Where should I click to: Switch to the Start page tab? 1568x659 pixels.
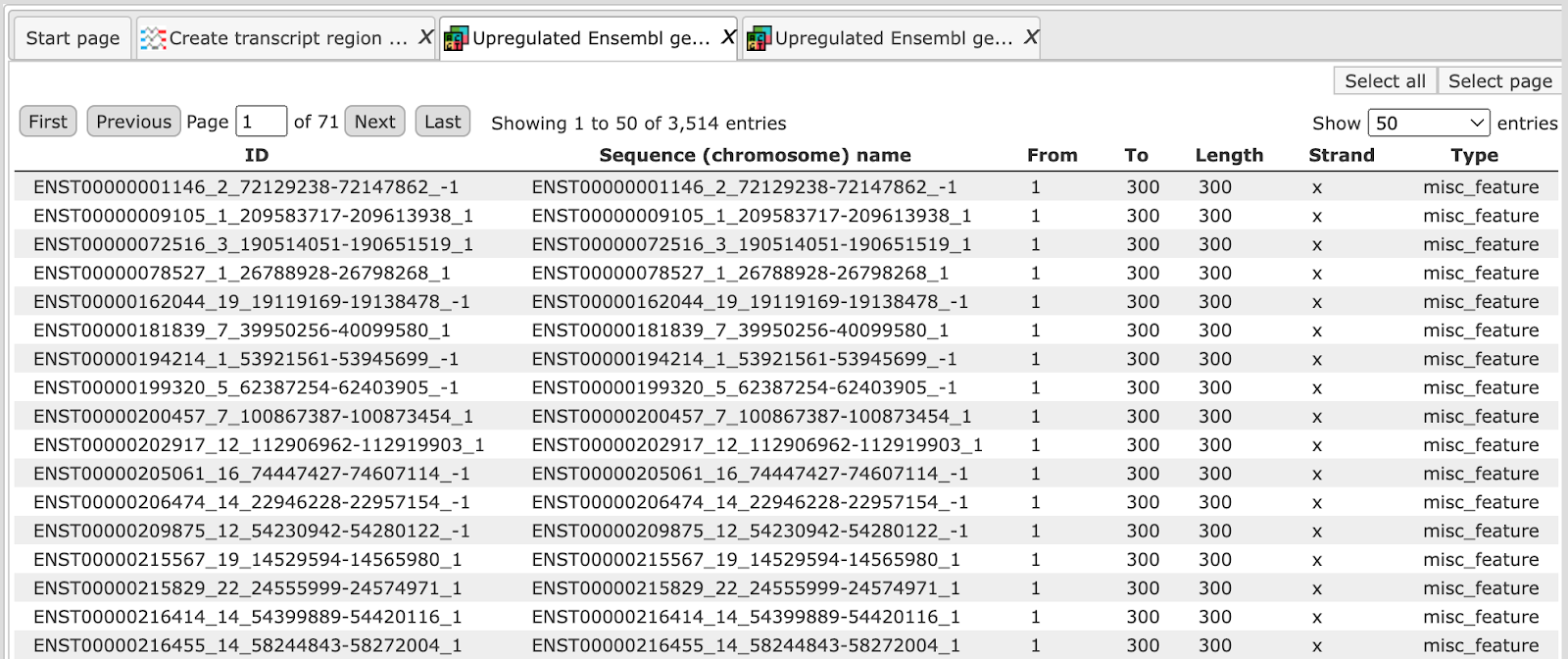coord(73,38)
